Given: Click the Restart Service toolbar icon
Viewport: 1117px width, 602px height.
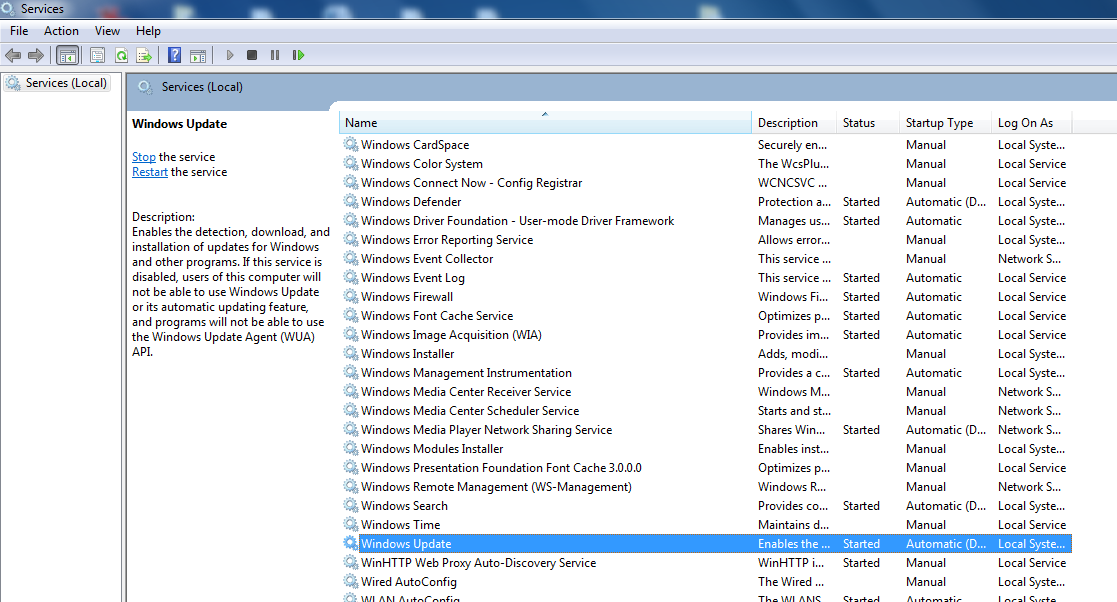Looking at the screenshot, I should tap(298, 55).
